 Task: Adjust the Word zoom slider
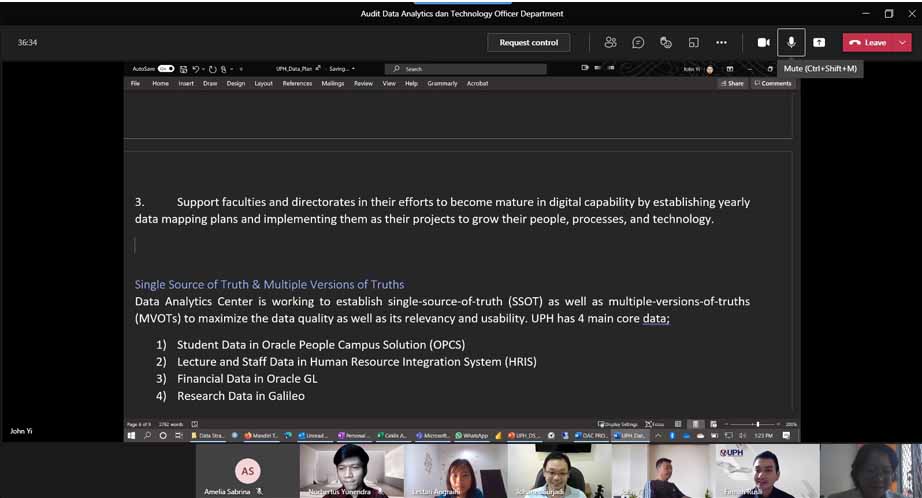point(757,424)
